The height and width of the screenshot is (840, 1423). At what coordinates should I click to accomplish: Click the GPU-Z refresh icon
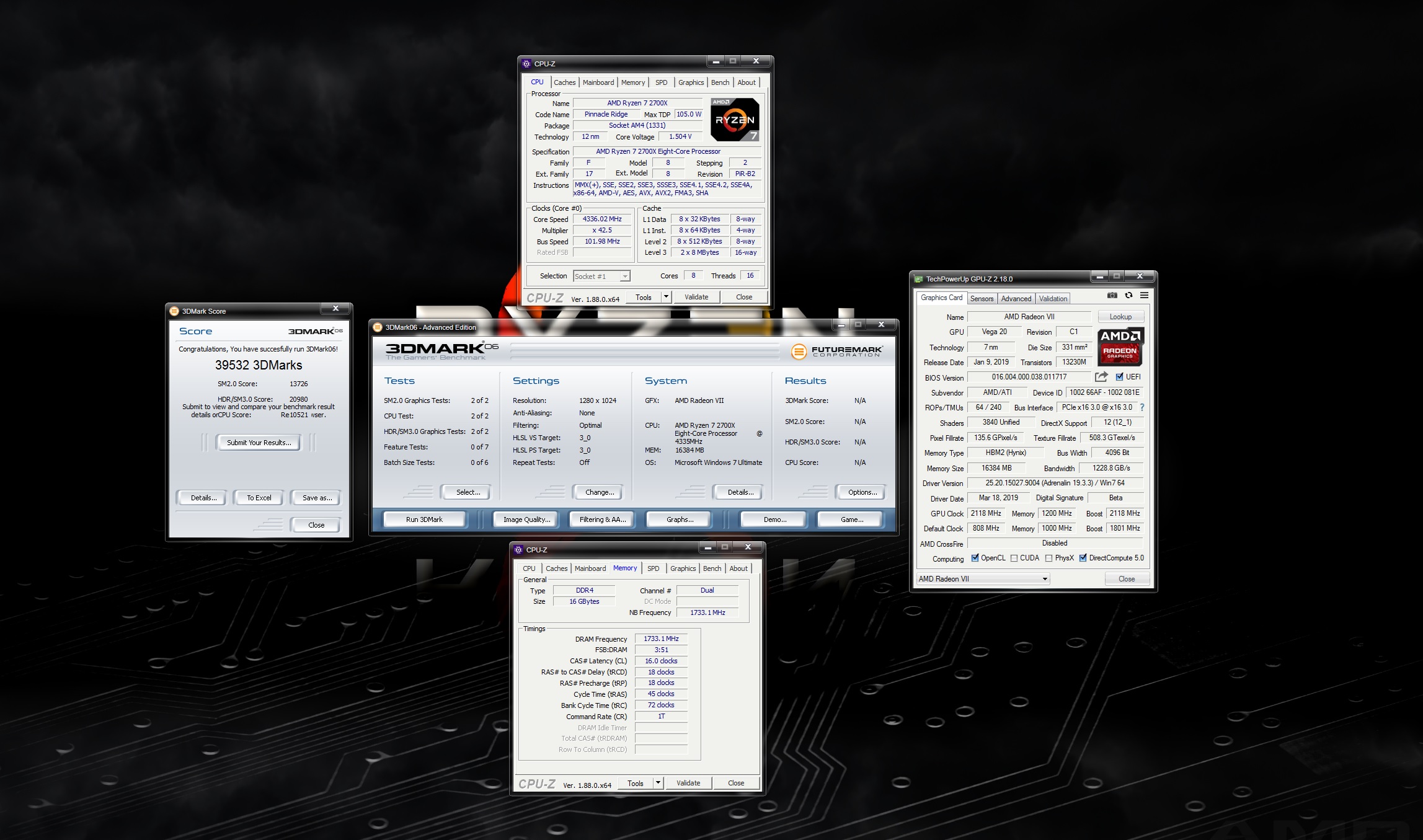tap(1128, 295)
